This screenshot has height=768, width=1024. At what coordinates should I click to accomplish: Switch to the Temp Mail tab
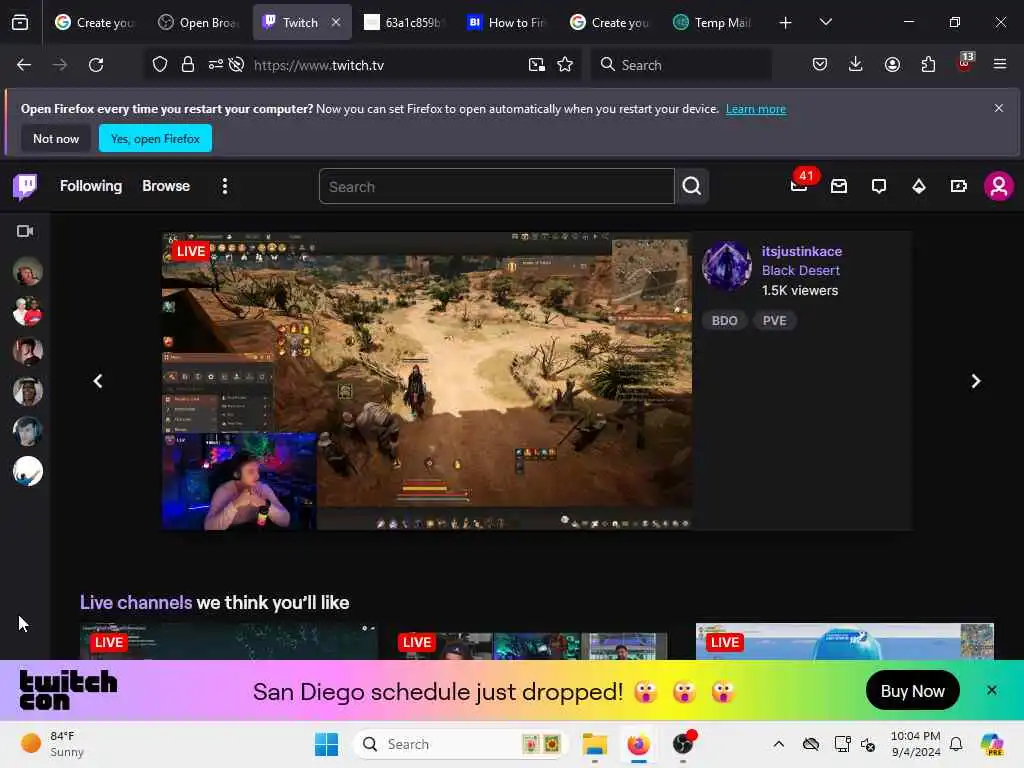coord(713,22)
